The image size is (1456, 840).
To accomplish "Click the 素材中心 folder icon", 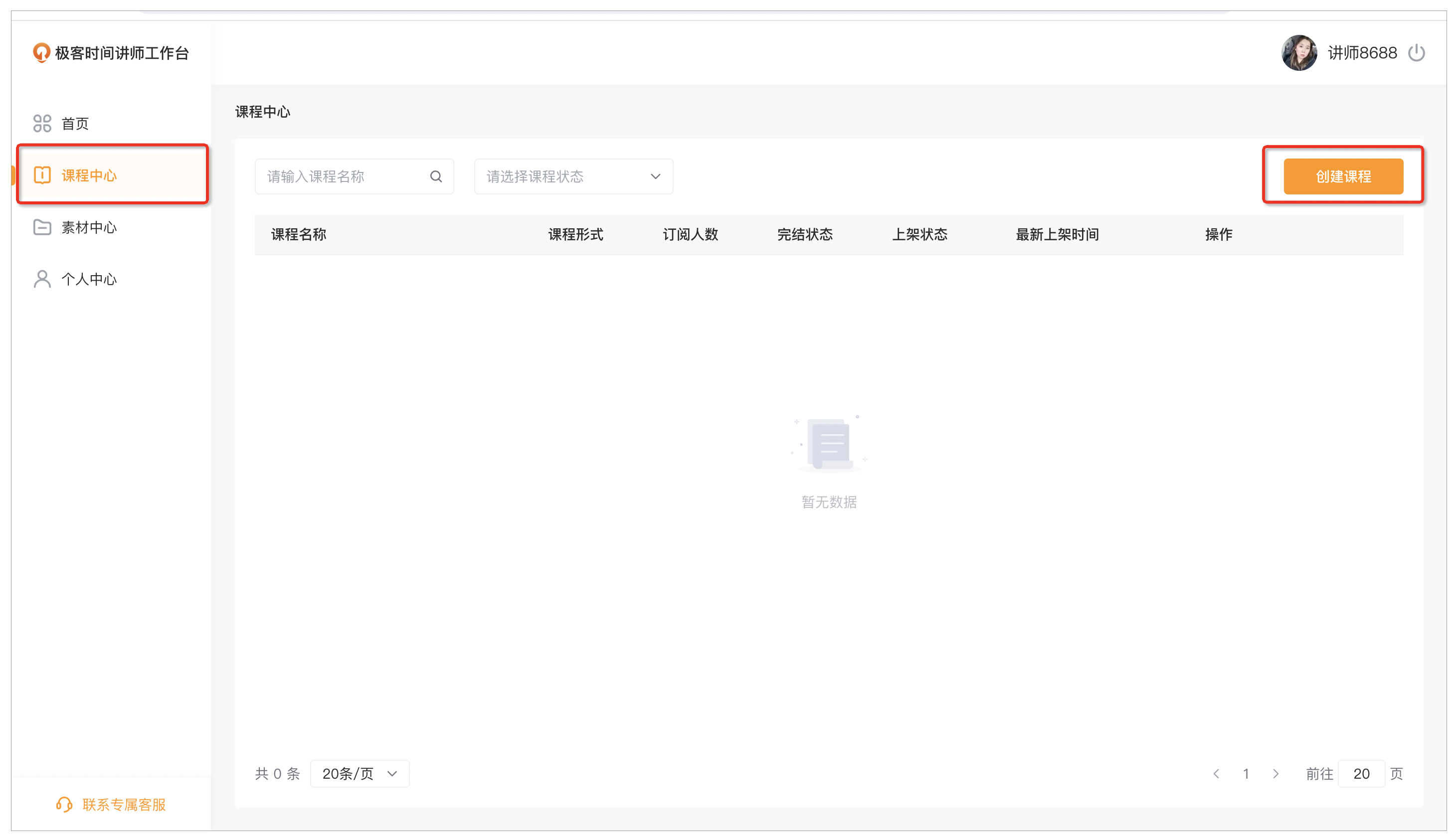I will tap(42, 227).
